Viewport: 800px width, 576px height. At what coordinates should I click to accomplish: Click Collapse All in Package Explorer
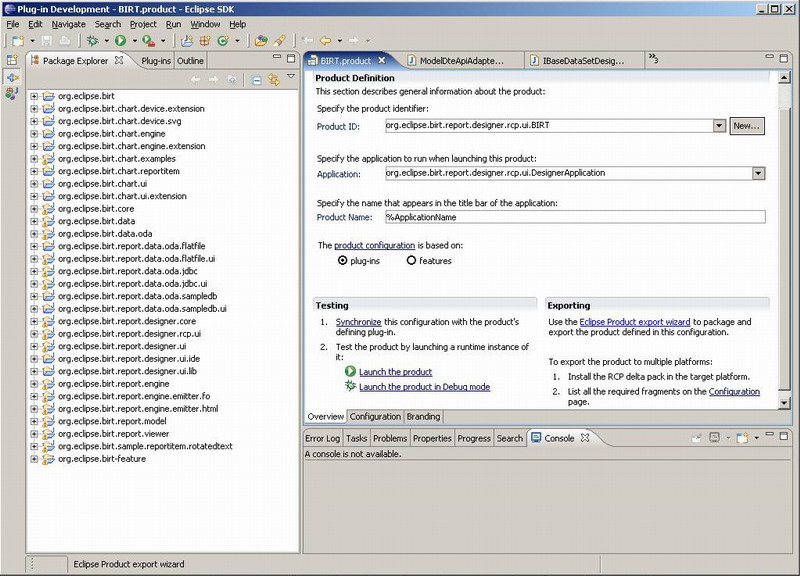coord(257,80)
